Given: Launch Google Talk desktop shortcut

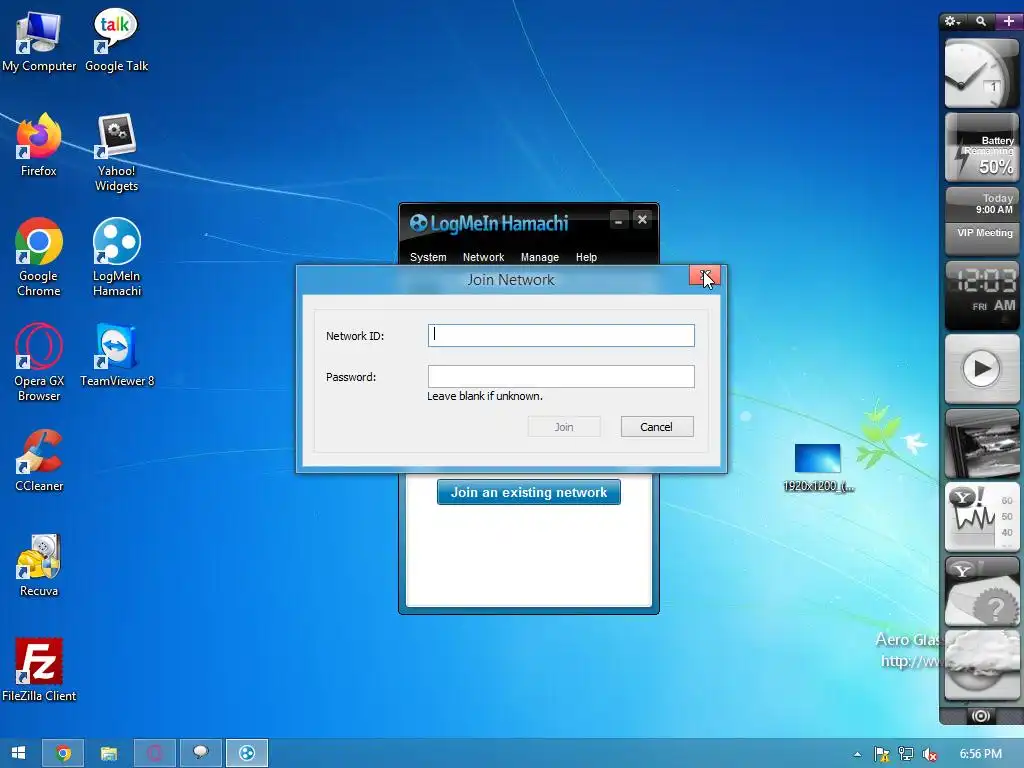Looking at the screenshot, I should pyautogui.click(x=116, y=40).
